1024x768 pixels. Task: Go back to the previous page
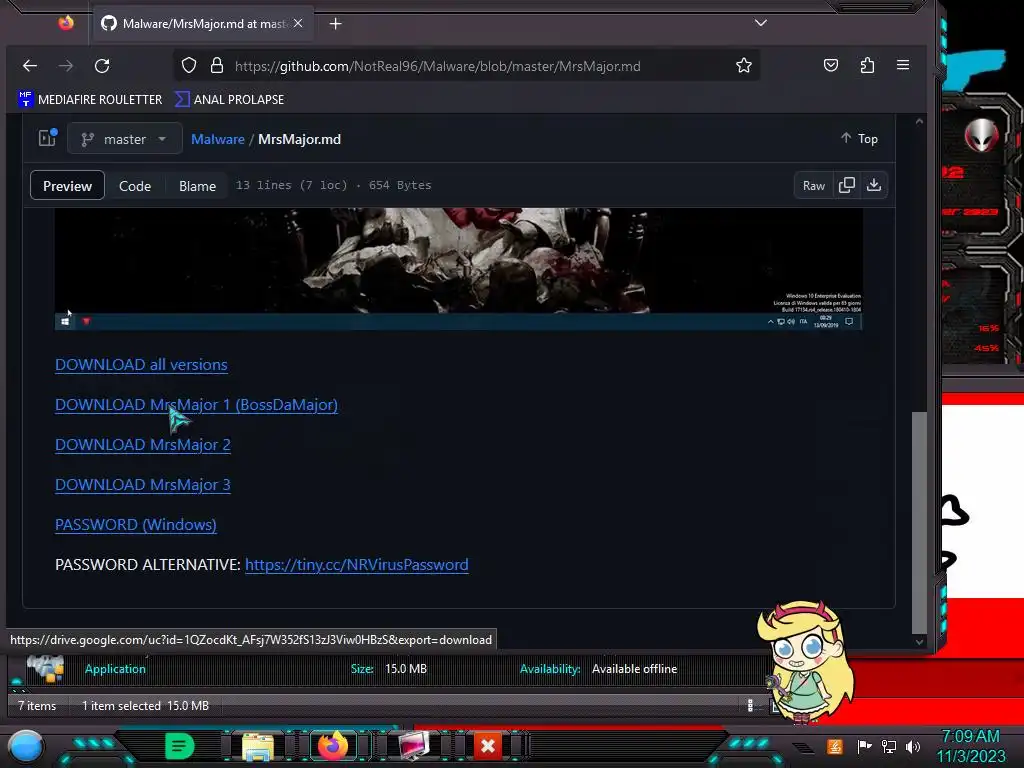[29, 65]
